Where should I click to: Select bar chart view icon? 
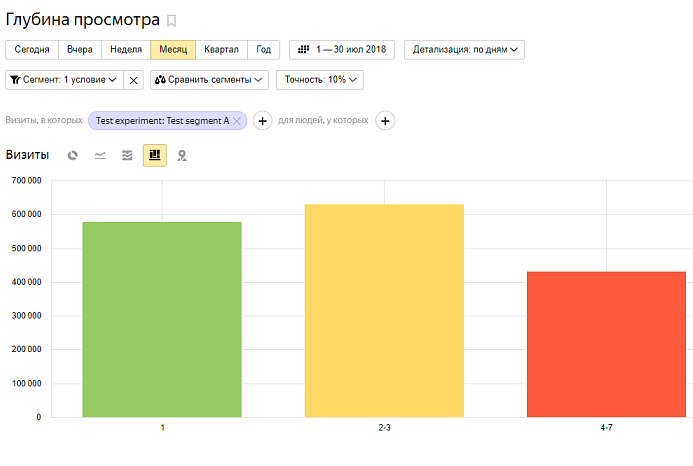(154, 155)
